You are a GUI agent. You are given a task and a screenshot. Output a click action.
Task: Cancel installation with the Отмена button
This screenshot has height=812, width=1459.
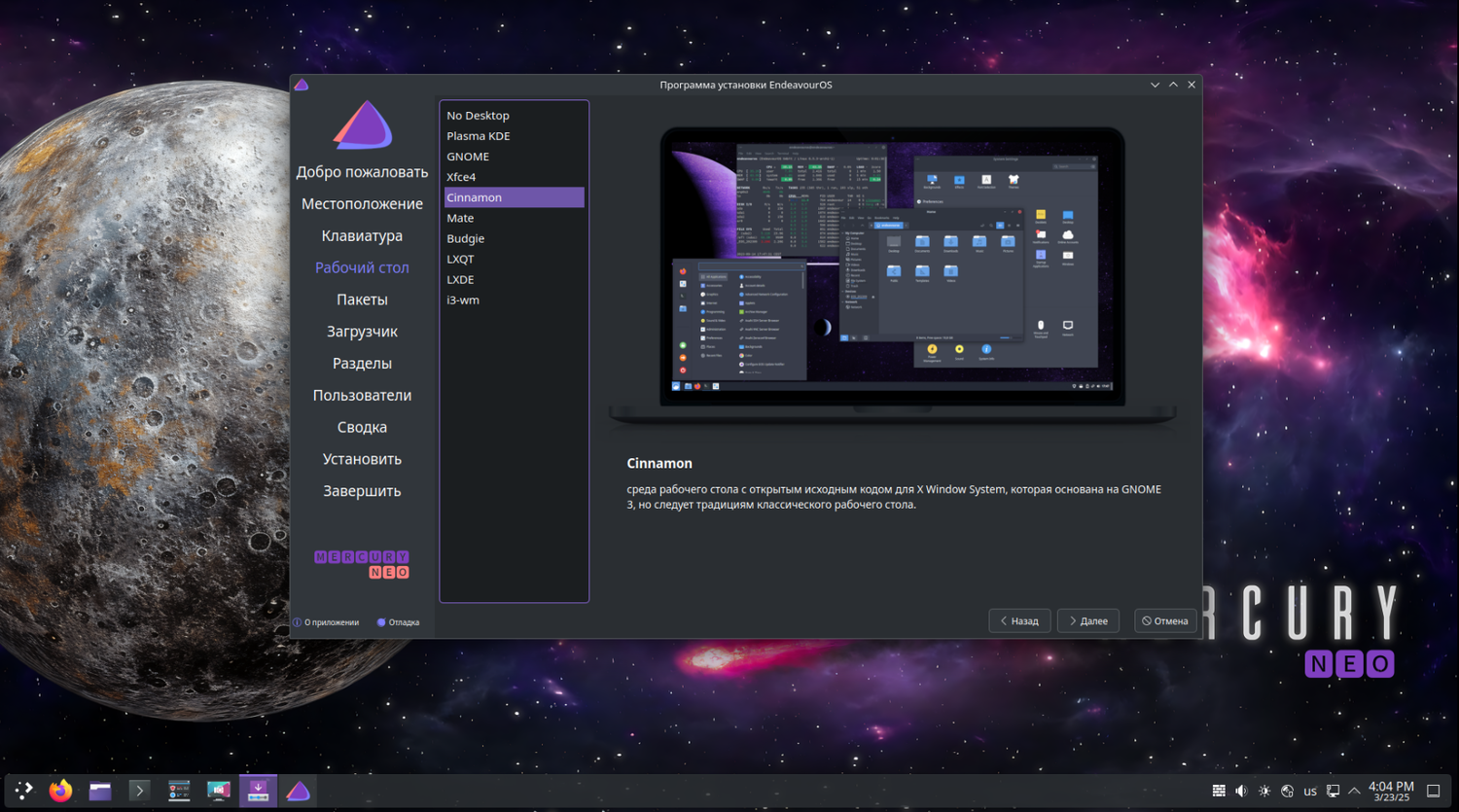coord(1165,620)
